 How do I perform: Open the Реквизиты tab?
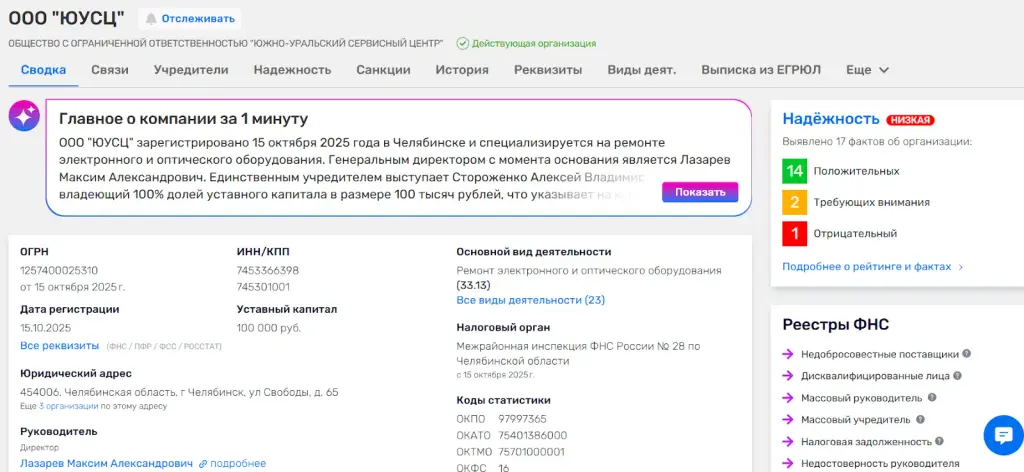click(x=548, y=70)
